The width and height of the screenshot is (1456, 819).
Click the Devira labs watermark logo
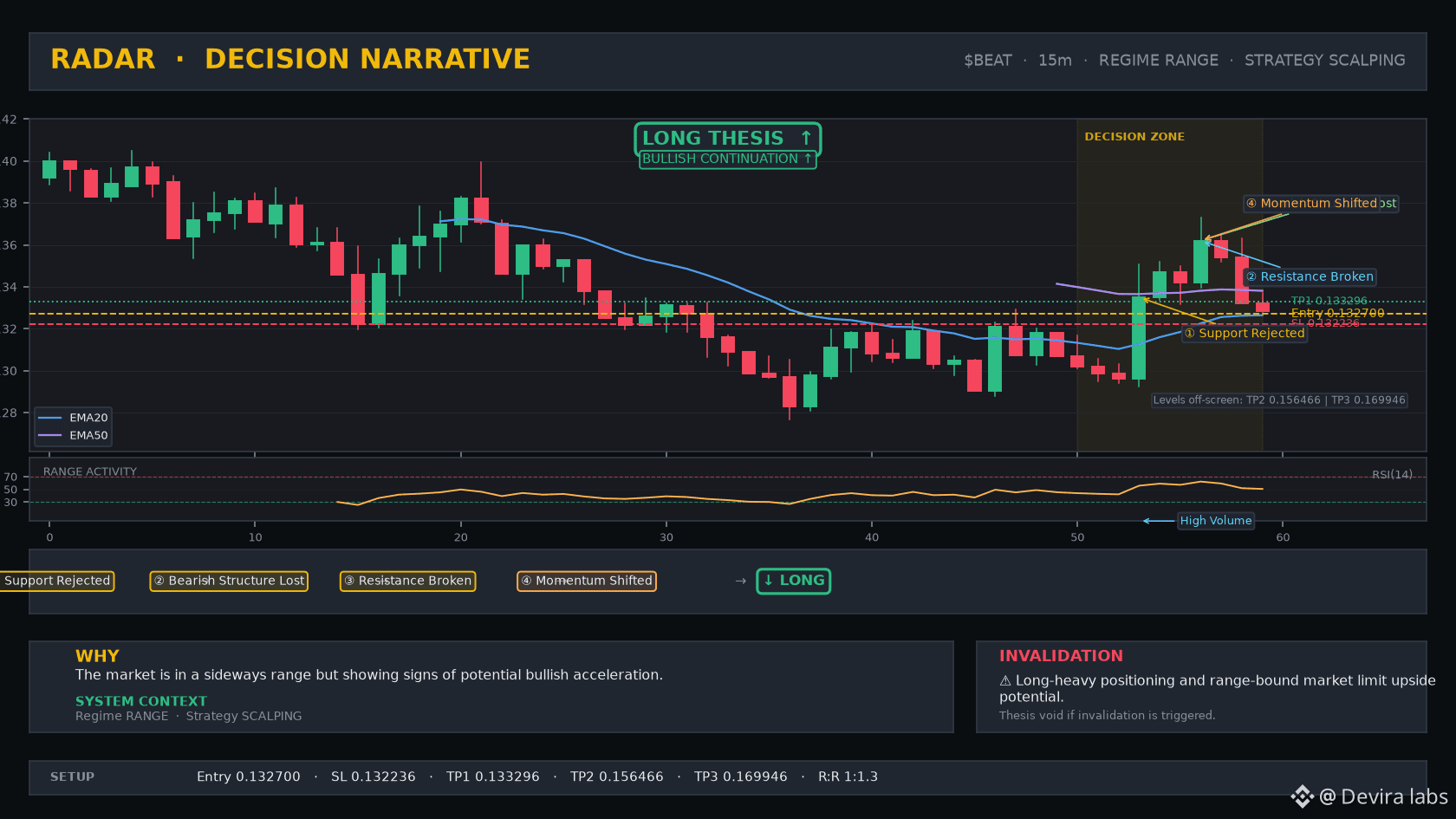click(1302, 796)
